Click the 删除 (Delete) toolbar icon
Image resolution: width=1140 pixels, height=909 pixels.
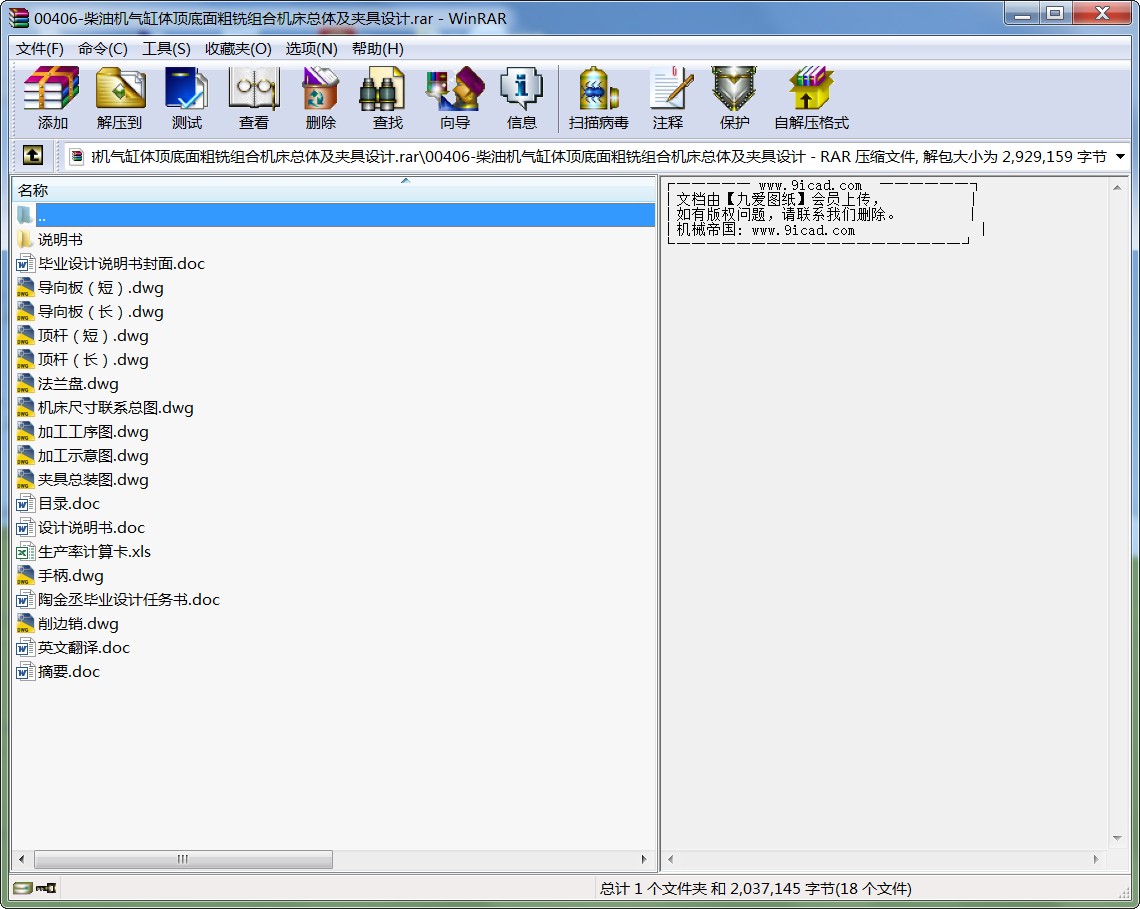(320, 98)
